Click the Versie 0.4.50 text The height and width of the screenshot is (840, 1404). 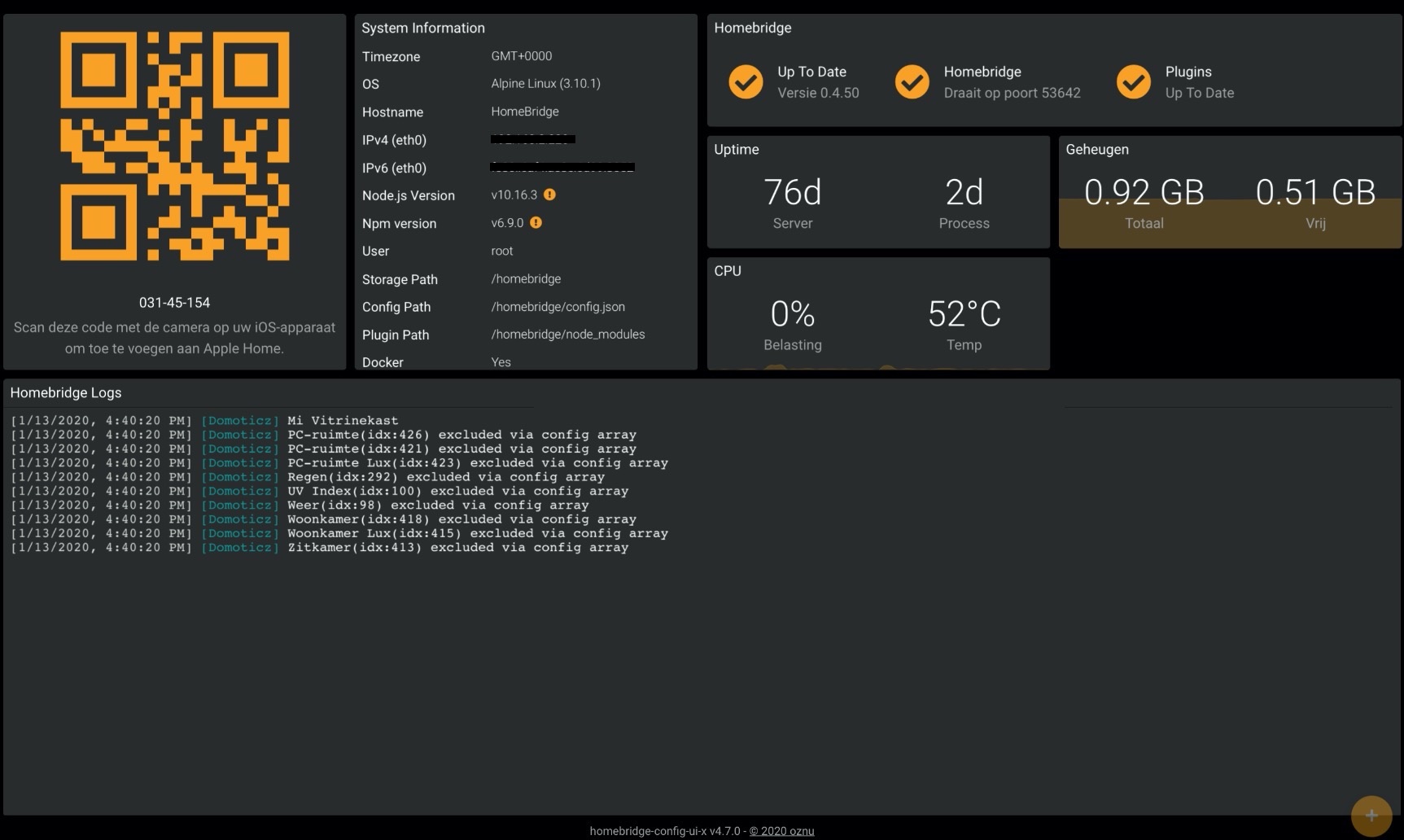click(x=818, y=93)
